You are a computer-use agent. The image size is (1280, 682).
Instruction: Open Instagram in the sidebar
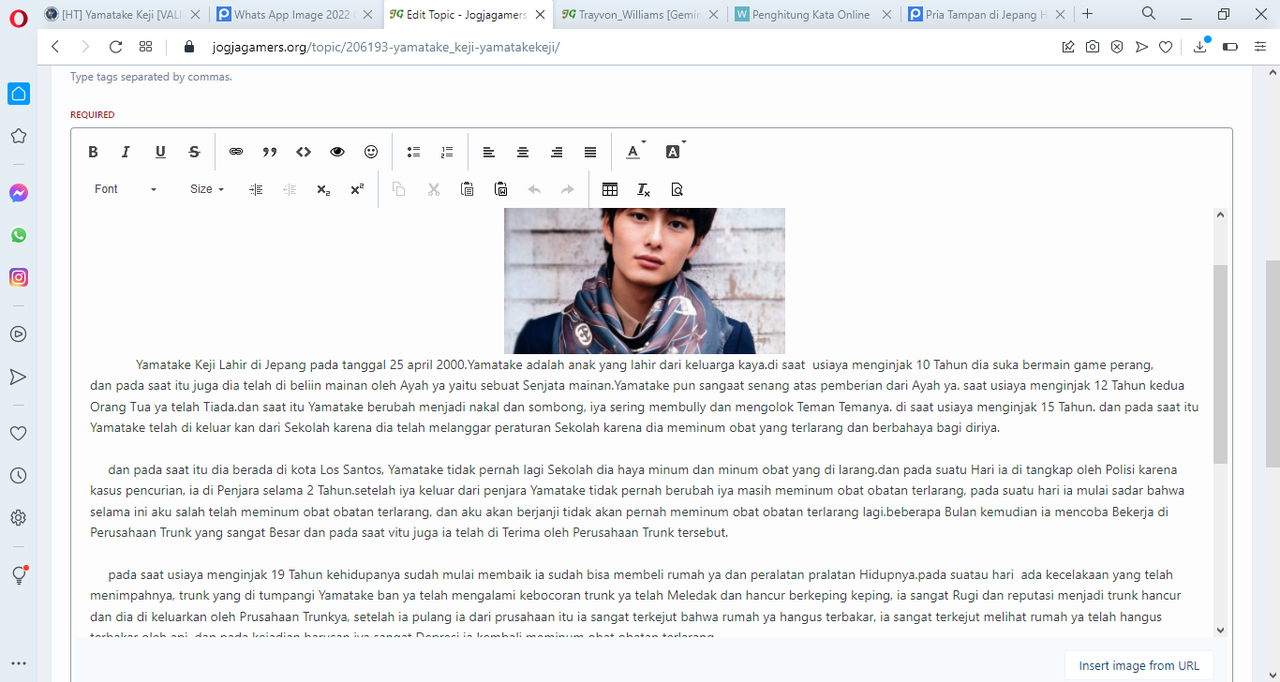[x=18, y=278]
